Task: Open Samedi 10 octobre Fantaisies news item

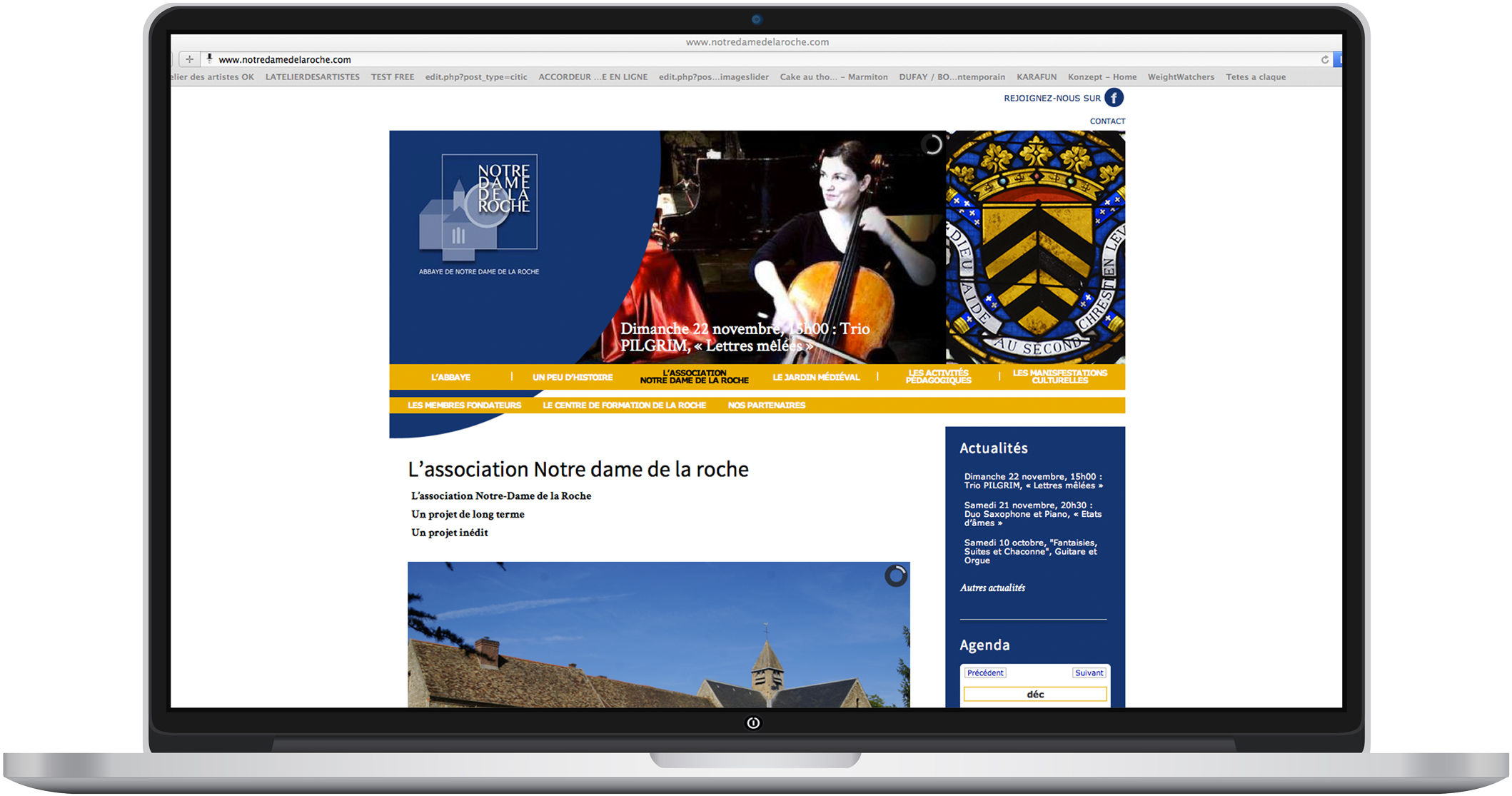Action: (1031, 552)
